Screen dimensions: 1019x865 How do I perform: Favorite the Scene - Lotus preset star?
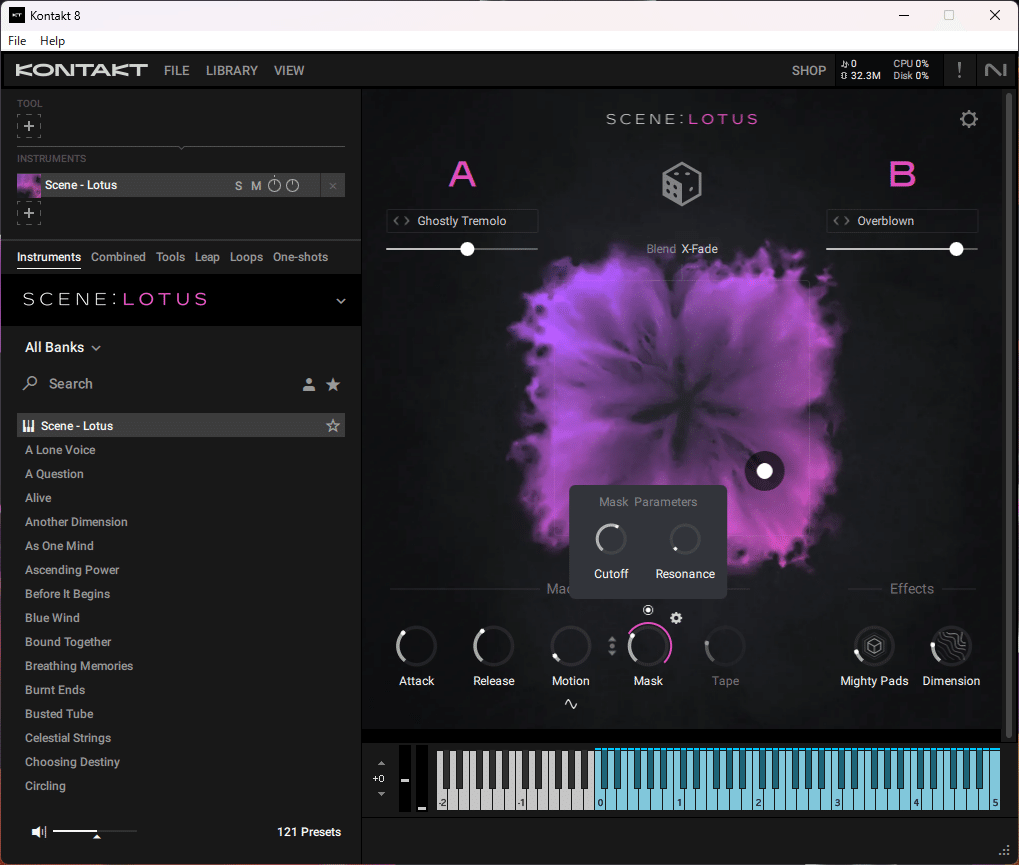click(x=333, y=425)
